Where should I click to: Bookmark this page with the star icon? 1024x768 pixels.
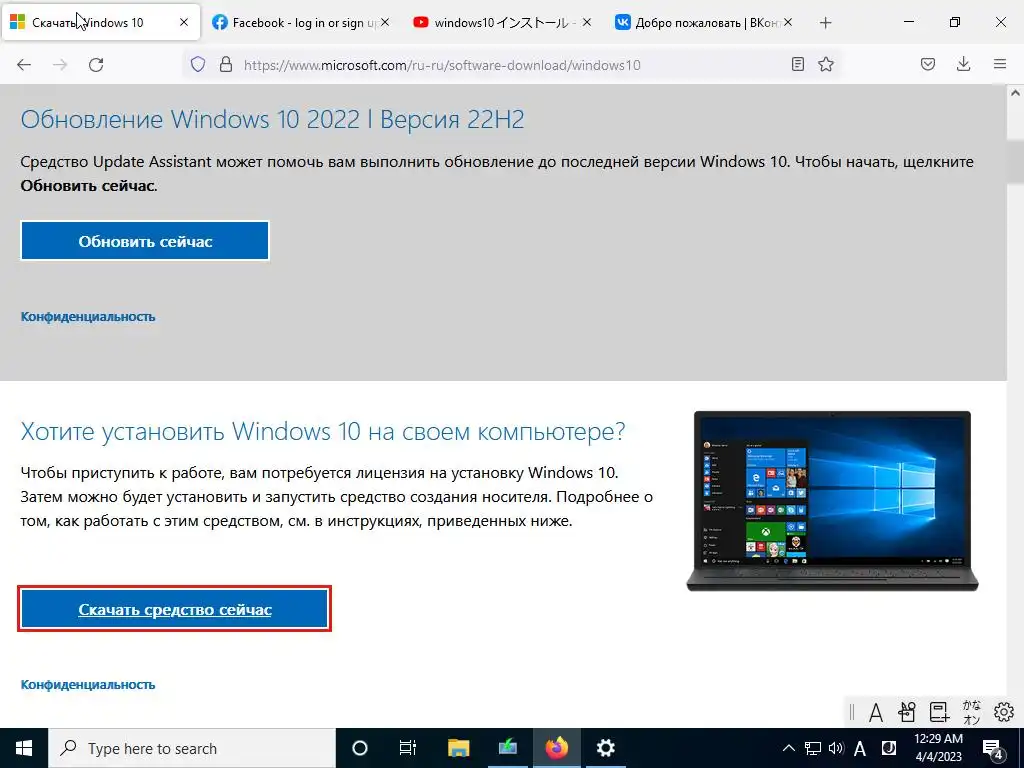click(x=826, y=64)
